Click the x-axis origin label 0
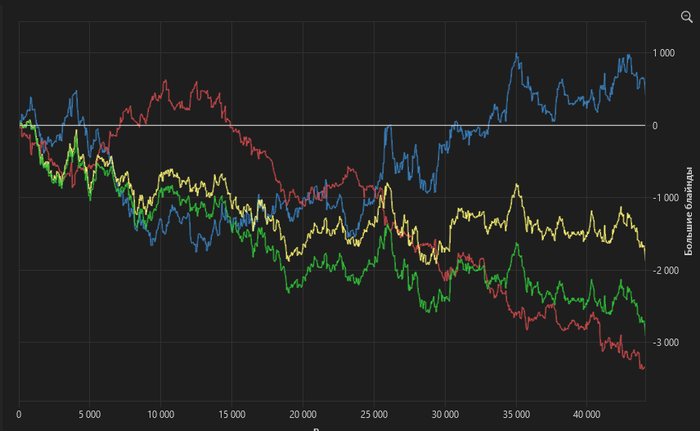This screenshot has height=431, width=700. [x=19, y=414]
